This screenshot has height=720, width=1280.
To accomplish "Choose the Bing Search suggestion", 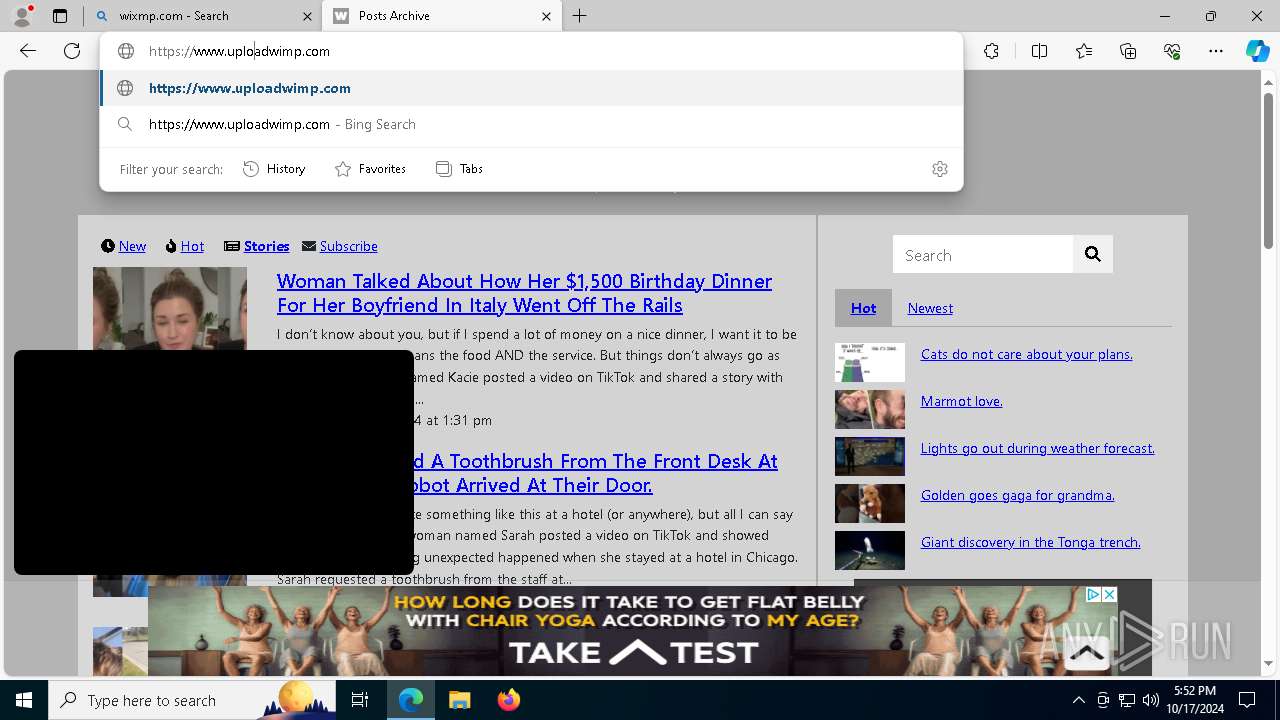I will coord(531,124).
